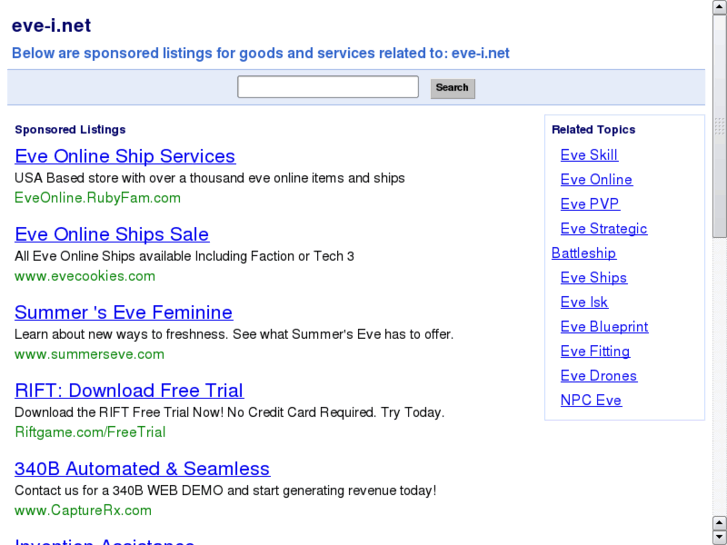Open the 340B Automated & Seamless link
Image resolution: width=727 pixels, height=545 pixels.
(x=142, y=469)
